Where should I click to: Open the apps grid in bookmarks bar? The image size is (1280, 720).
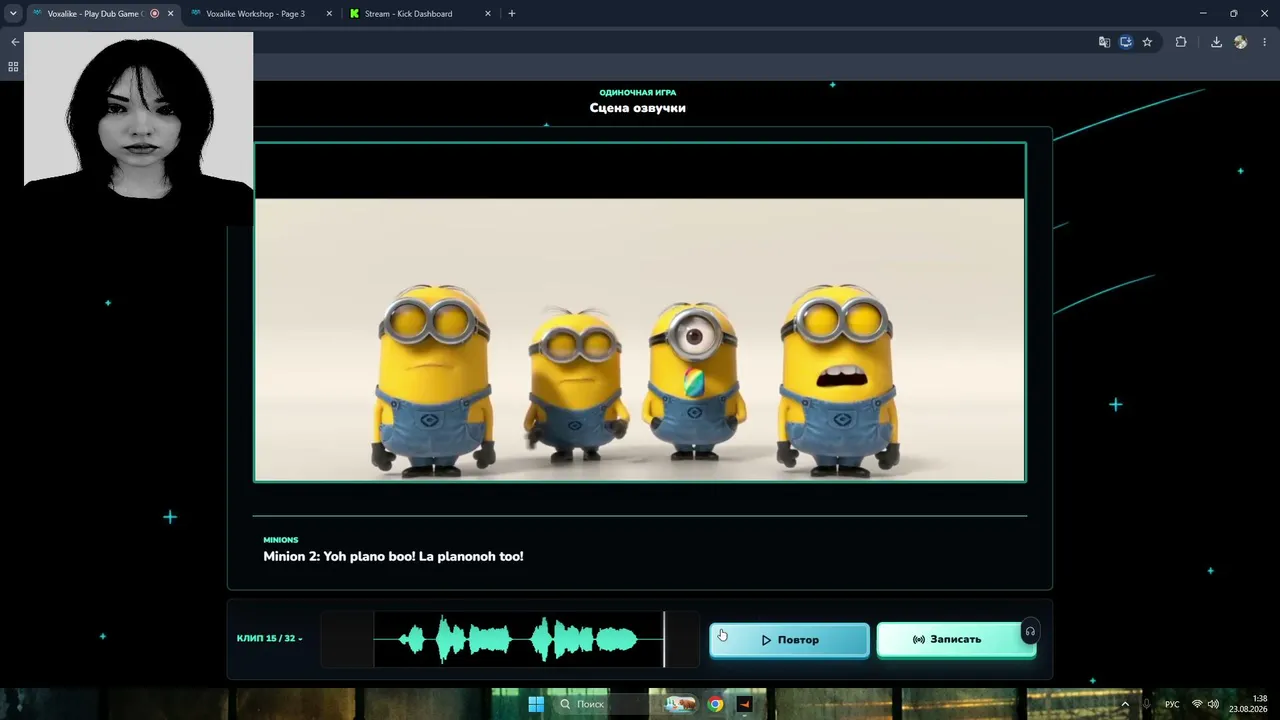[x=13, y=67]
